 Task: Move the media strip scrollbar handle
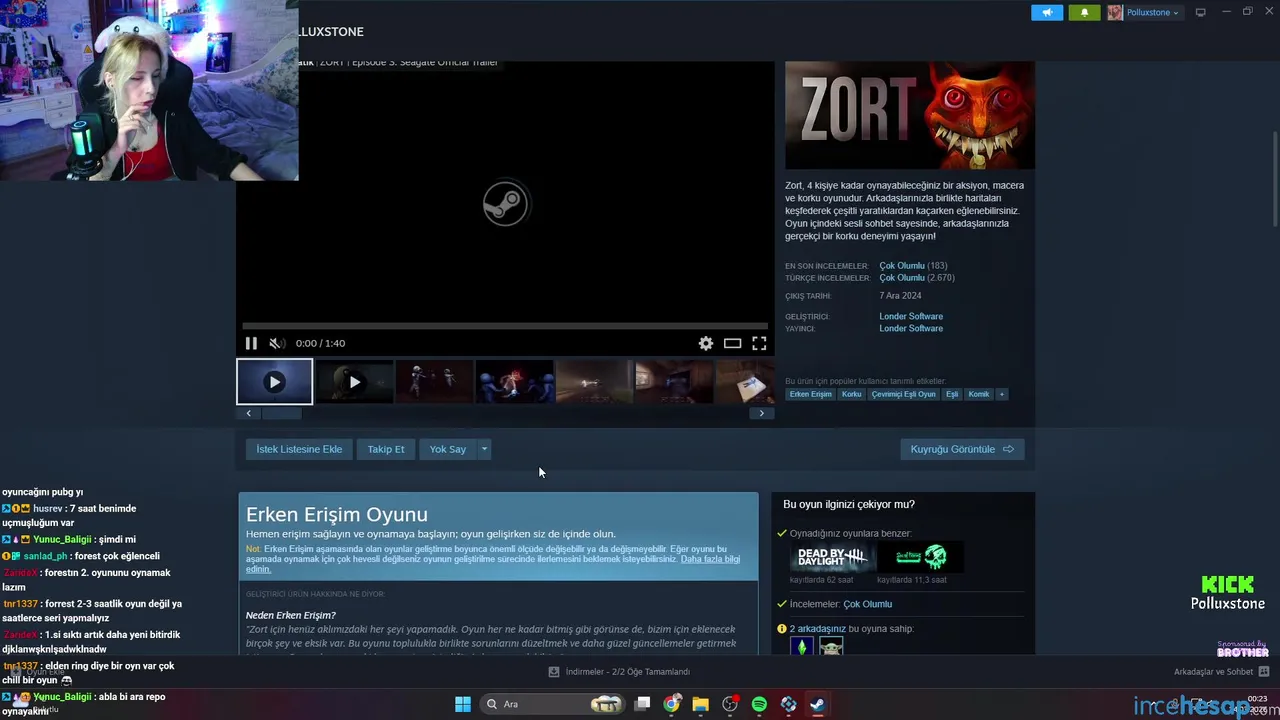pos(281,413)
